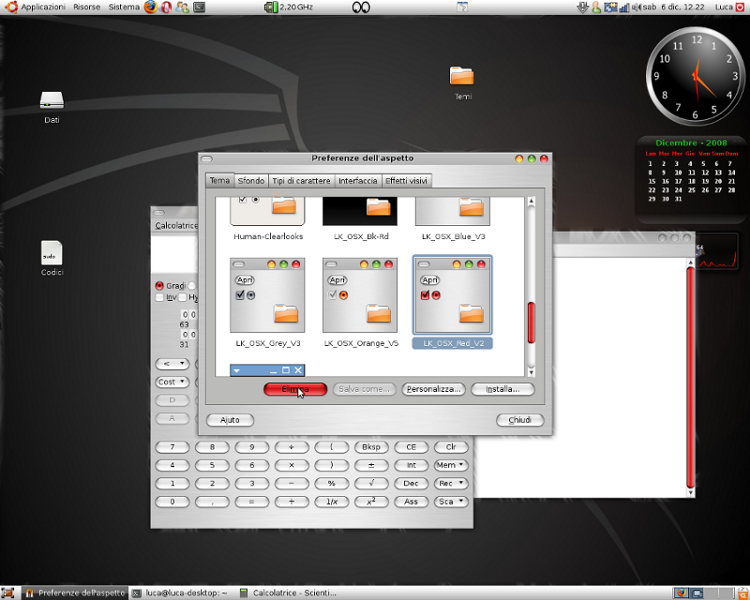This screenshot has height=600, width=750.
Task: Select the Human-Clearlooks theme
Action: [x=267, y=219]
